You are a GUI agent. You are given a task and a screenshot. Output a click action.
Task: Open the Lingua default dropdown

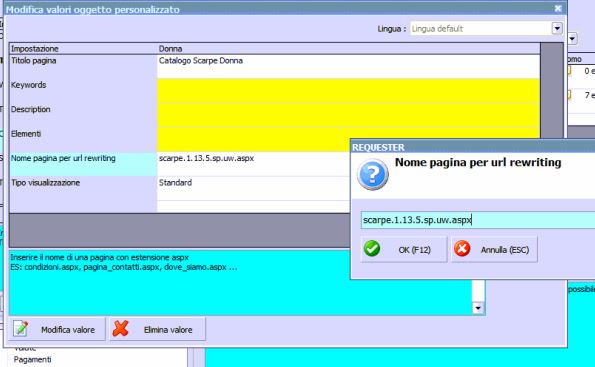[x=557, y=28]
